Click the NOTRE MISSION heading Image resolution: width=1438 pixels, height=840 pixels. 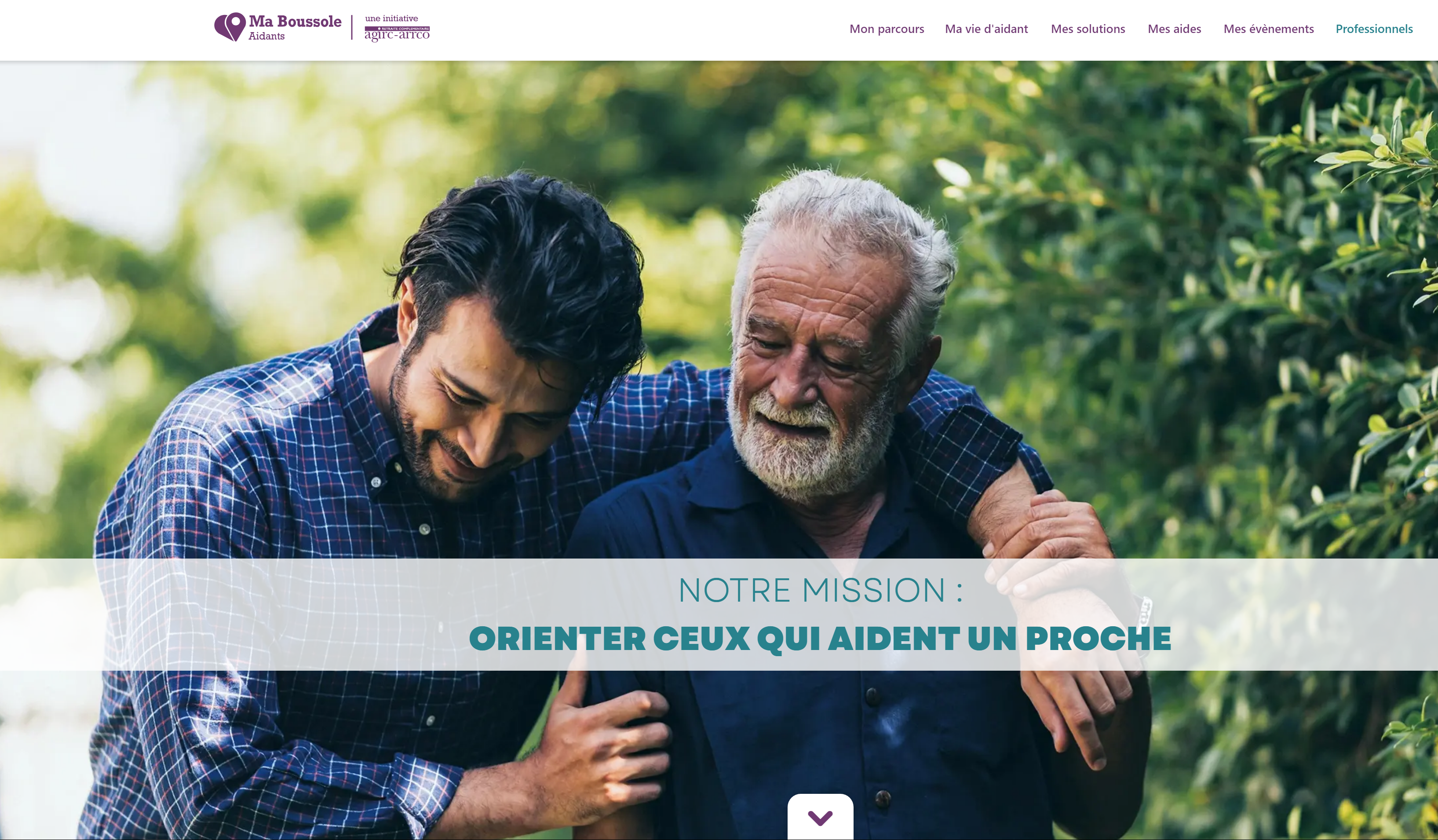pos(820,590)
